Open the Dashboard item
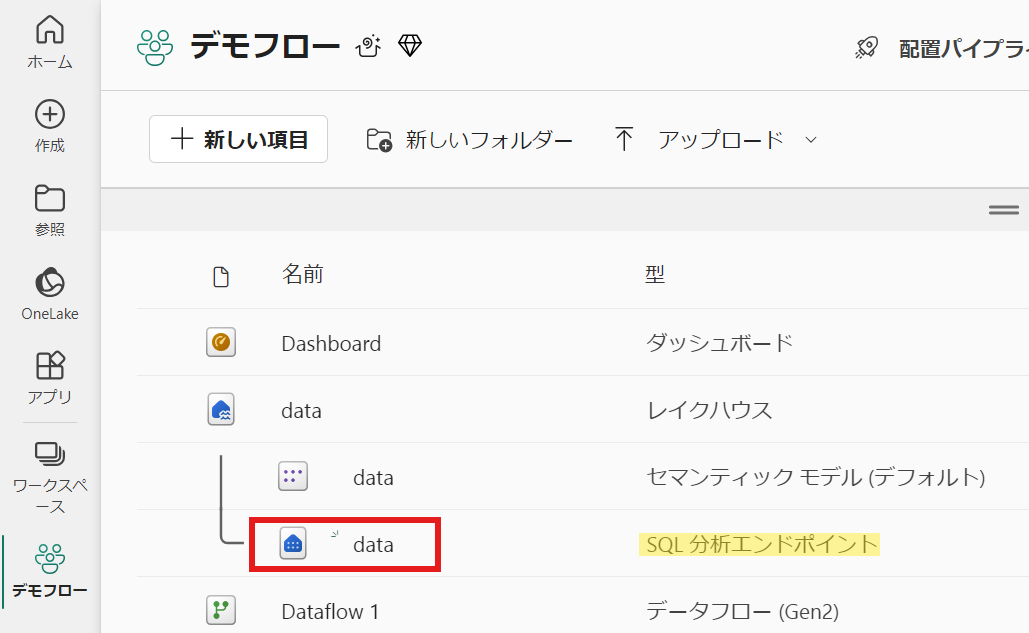This screenshot has width=1029, height=633. point(331,344)
